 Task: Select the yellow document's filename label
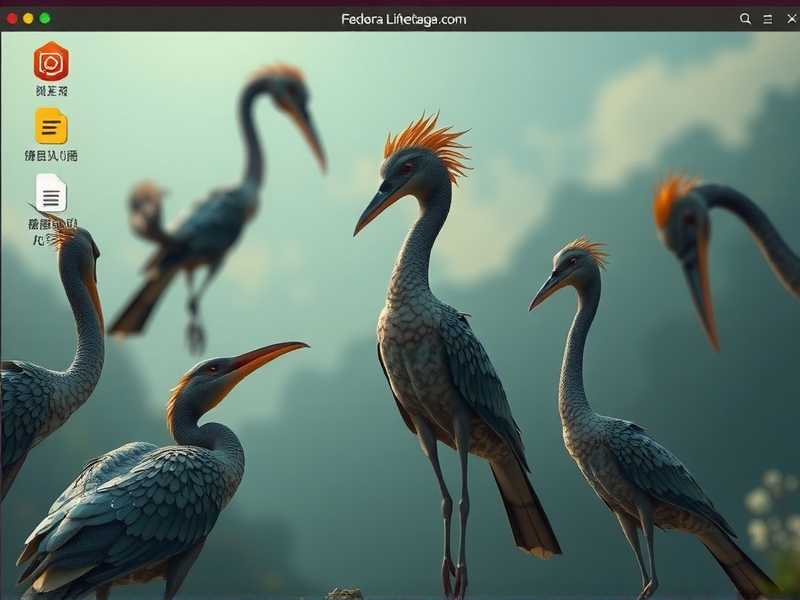(x=52, y=155)
